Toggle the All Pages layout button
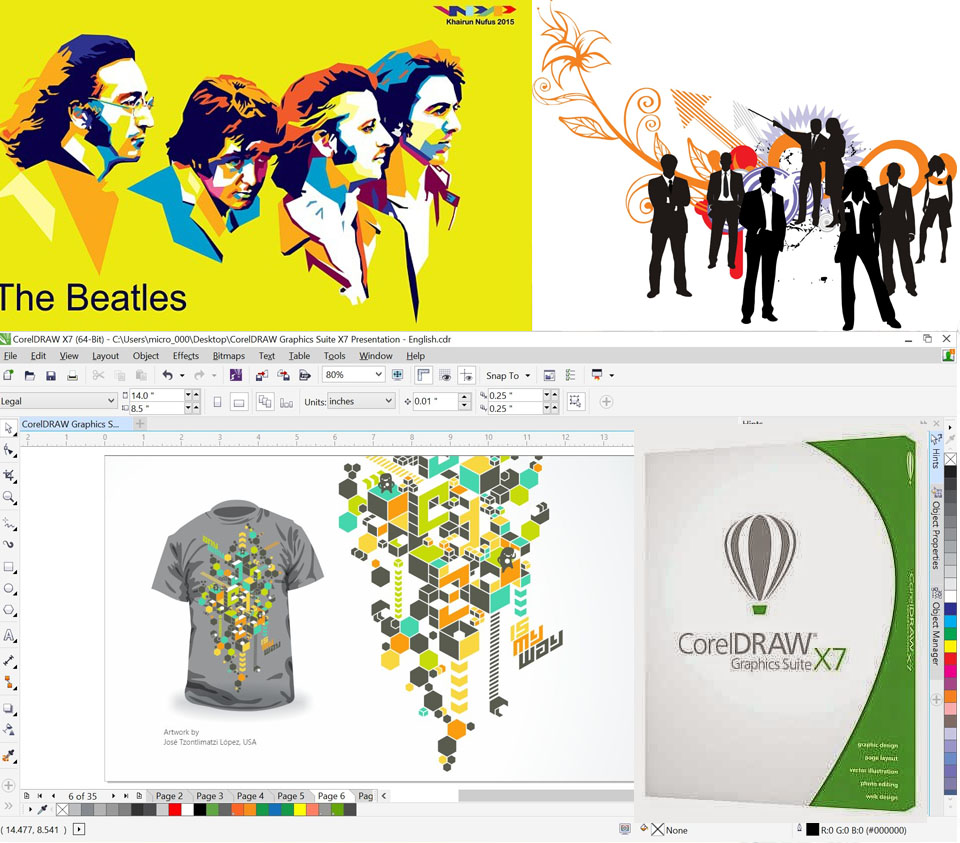Screen dimensions: 960x843 264,402
